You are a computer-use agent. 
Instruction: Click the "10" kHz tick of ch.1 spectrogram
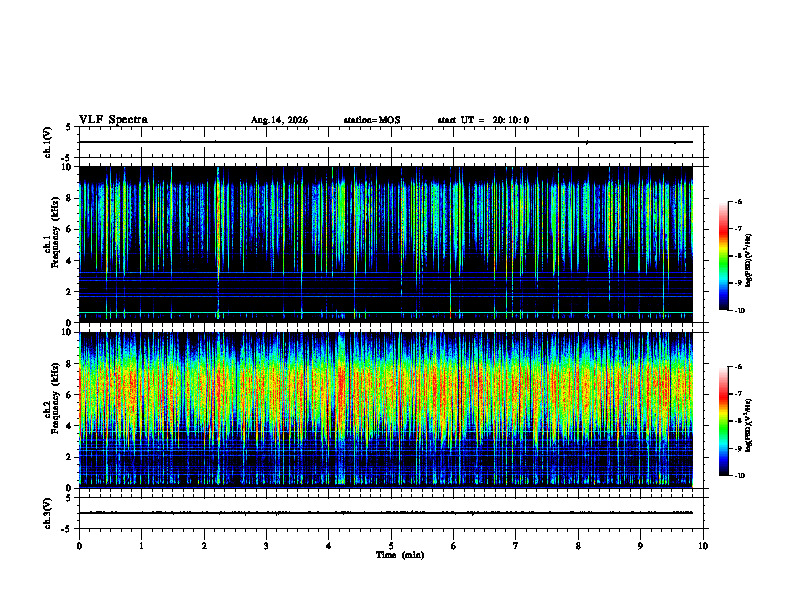point(67,167)
